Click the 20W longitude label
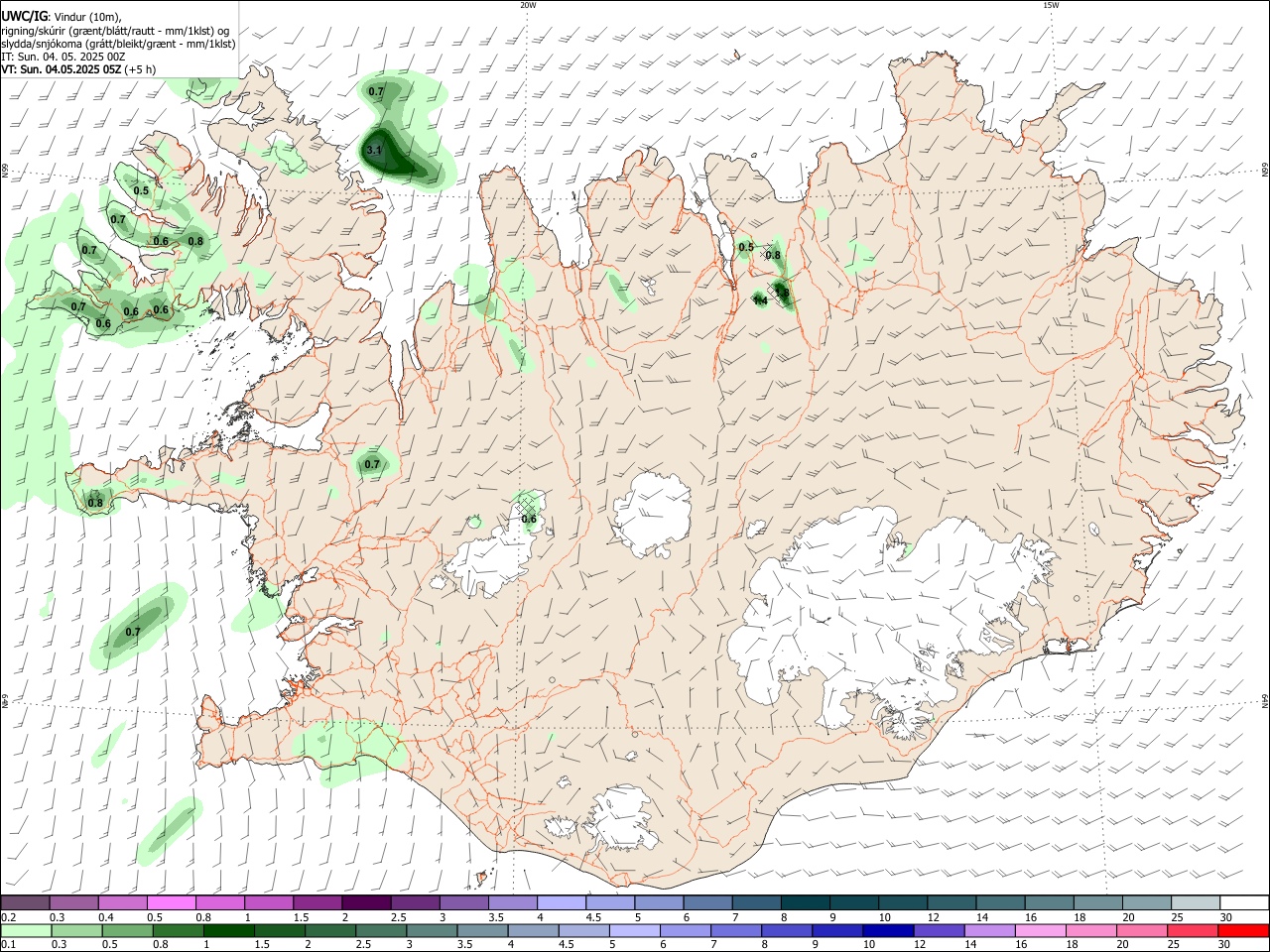 (528, 5)
